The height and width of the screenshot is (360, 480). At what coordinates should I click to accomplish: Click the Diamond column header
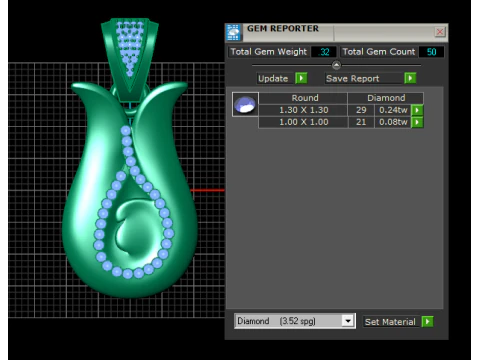[386, 98]
